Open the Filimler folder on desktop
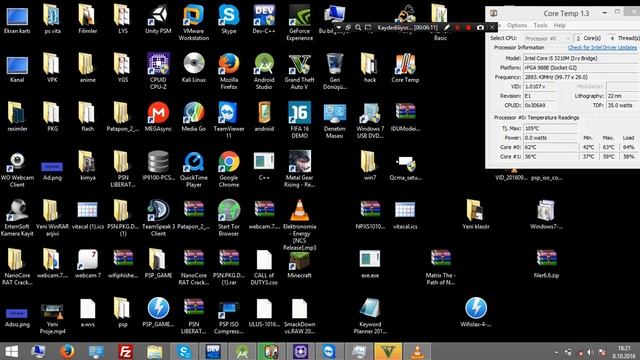Viewport: 640px width, 360px height. pos(87,20)
